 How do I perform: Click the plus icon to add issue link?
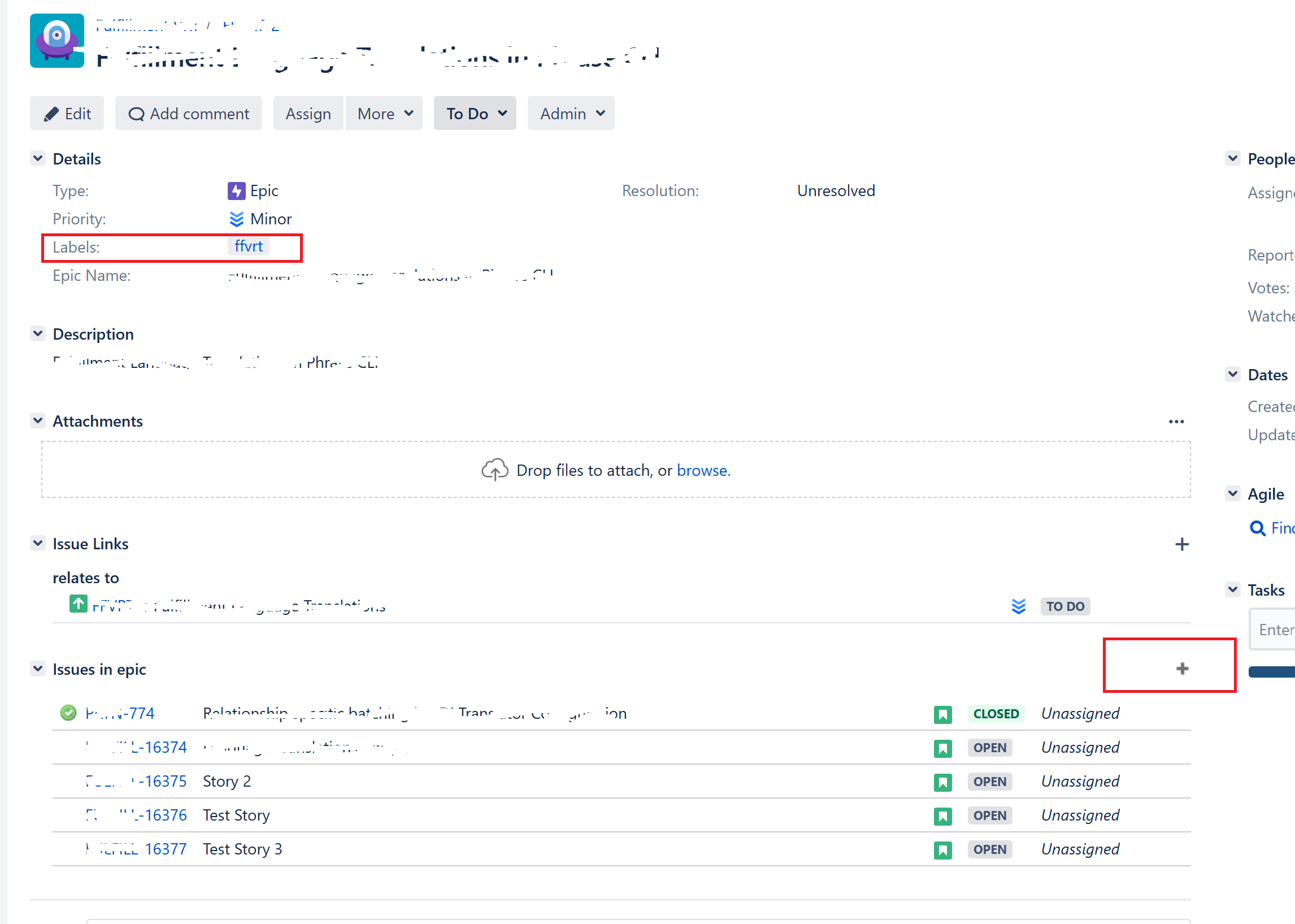pyautogui.click(x=1182, y=544)
